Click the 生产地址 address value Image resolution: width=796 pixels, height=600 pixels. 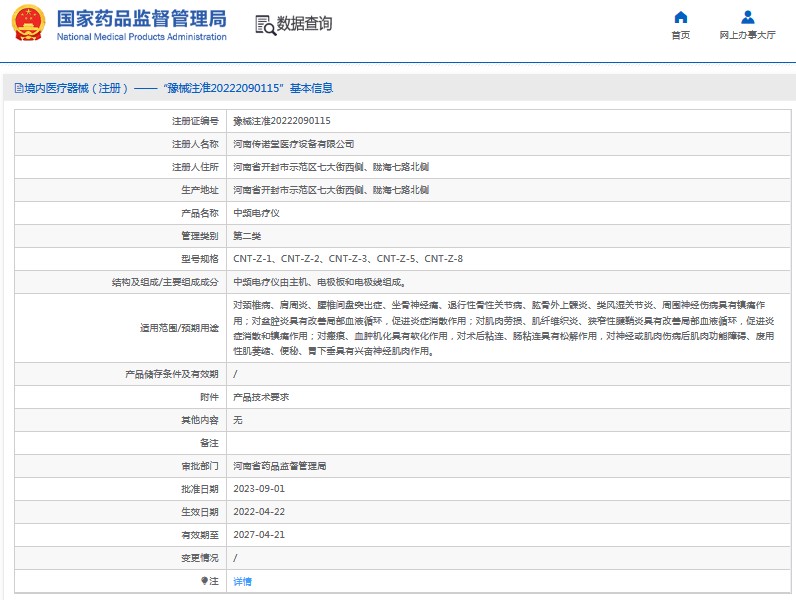tap(331, 190)
